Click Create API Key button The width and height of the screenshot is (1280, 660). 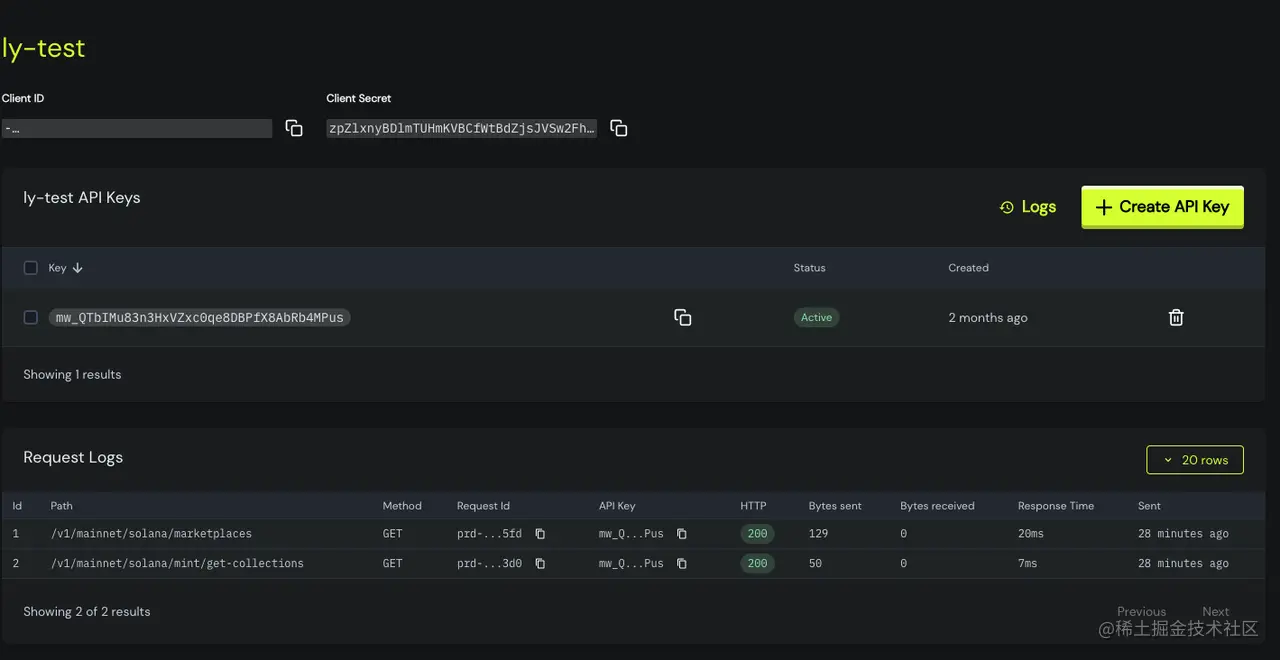1162,207
